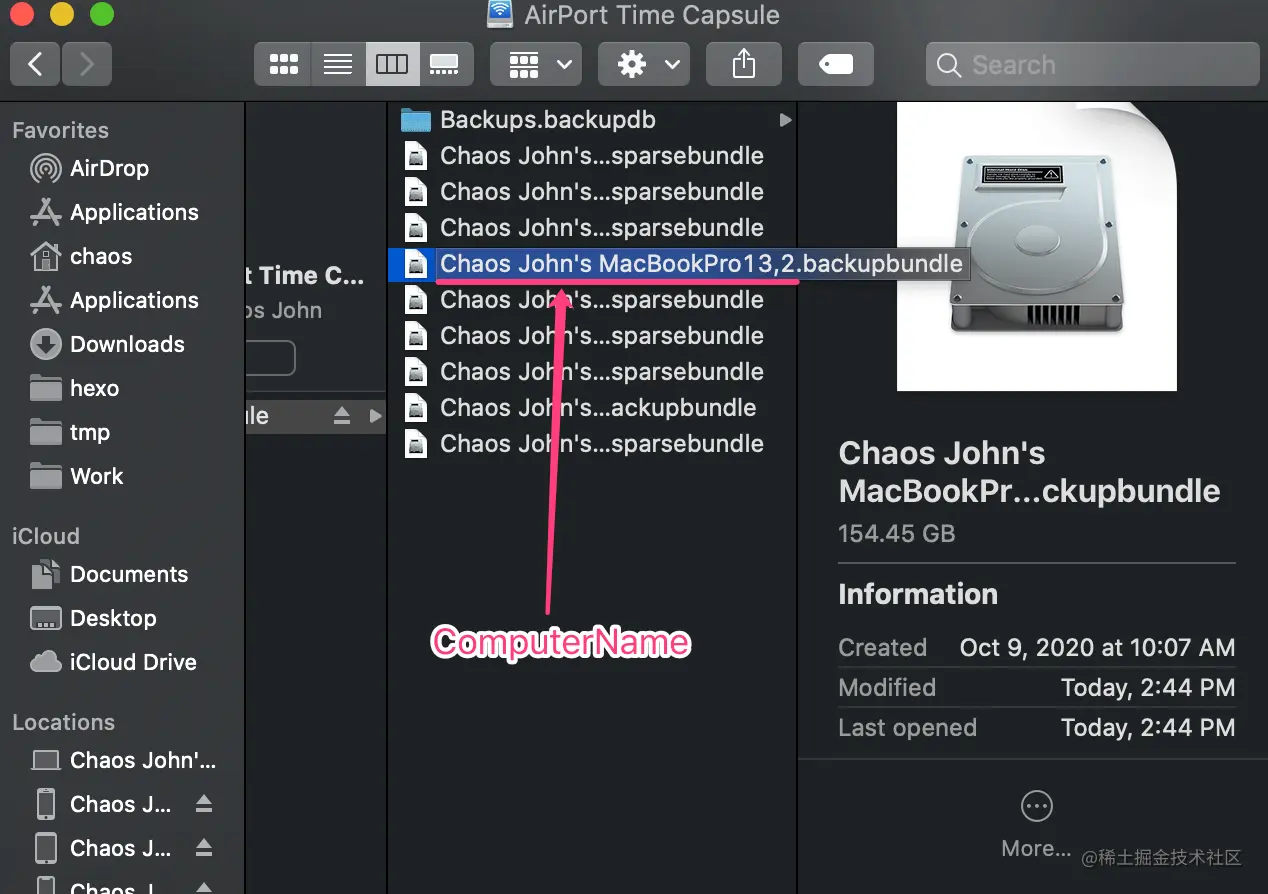This screenshot has height=894, width=1268.
Task: Click the Created date Oct 9, 2020
Action: coord(1097,647)
